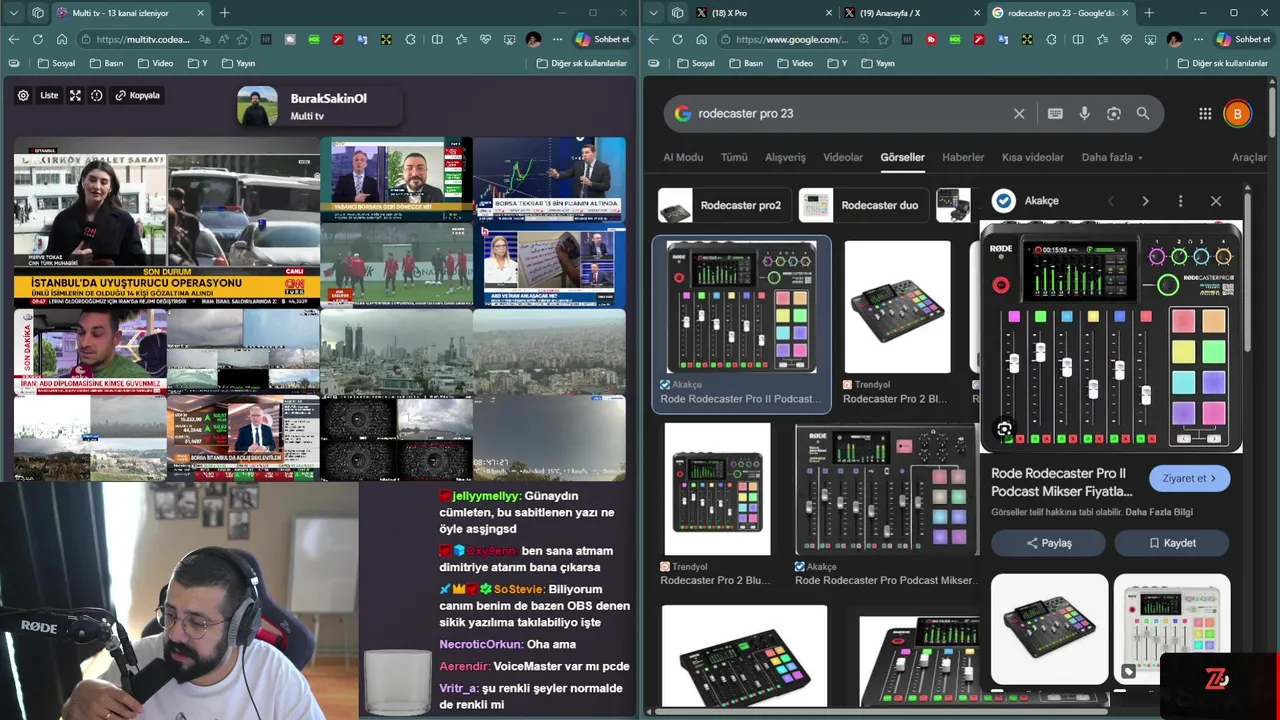Image resolution: width=1280 pixels, height=720 pixels.
Task: Close the (18) X Pro tab
Action: pos(829,13)
